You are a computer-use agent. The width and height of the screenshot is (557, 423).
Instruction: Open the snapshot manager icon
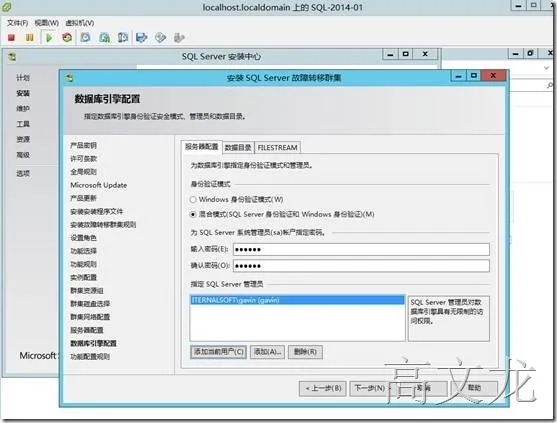pyautogui.click(x=123, y=37)
